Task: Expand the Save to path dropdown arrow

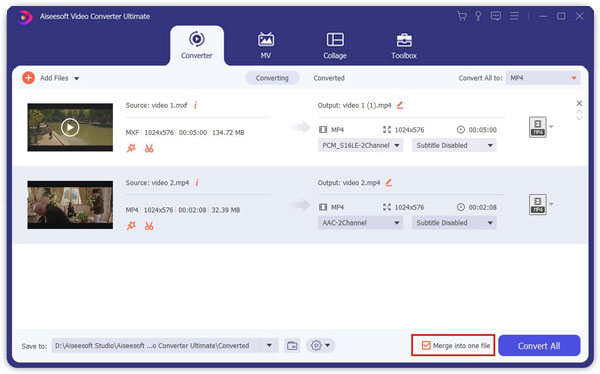Action: (269, 346)
